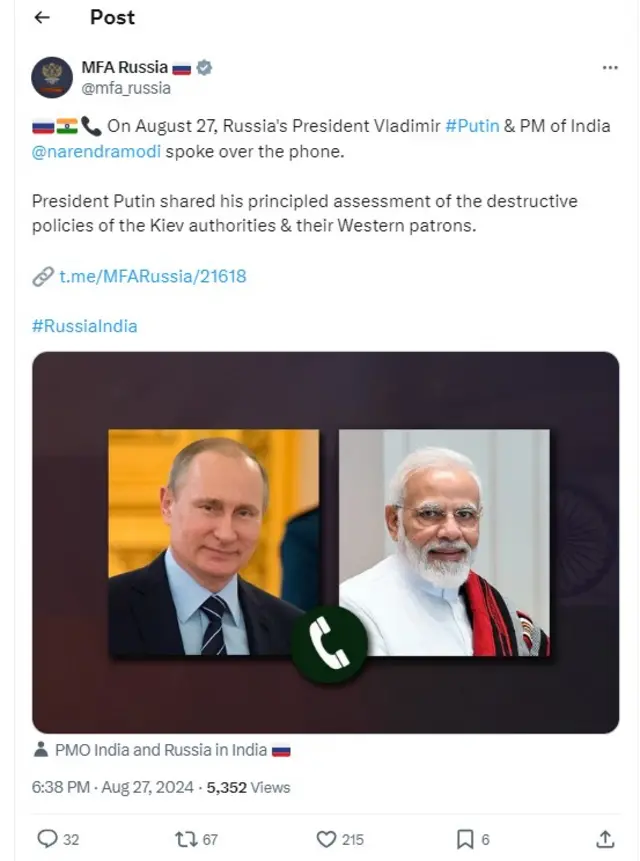Click the 6:38 PM Aug 27, 2024 timestamp
Viewport: 640px width, 861px height.
pyautogui.click(x=113, y=787)
